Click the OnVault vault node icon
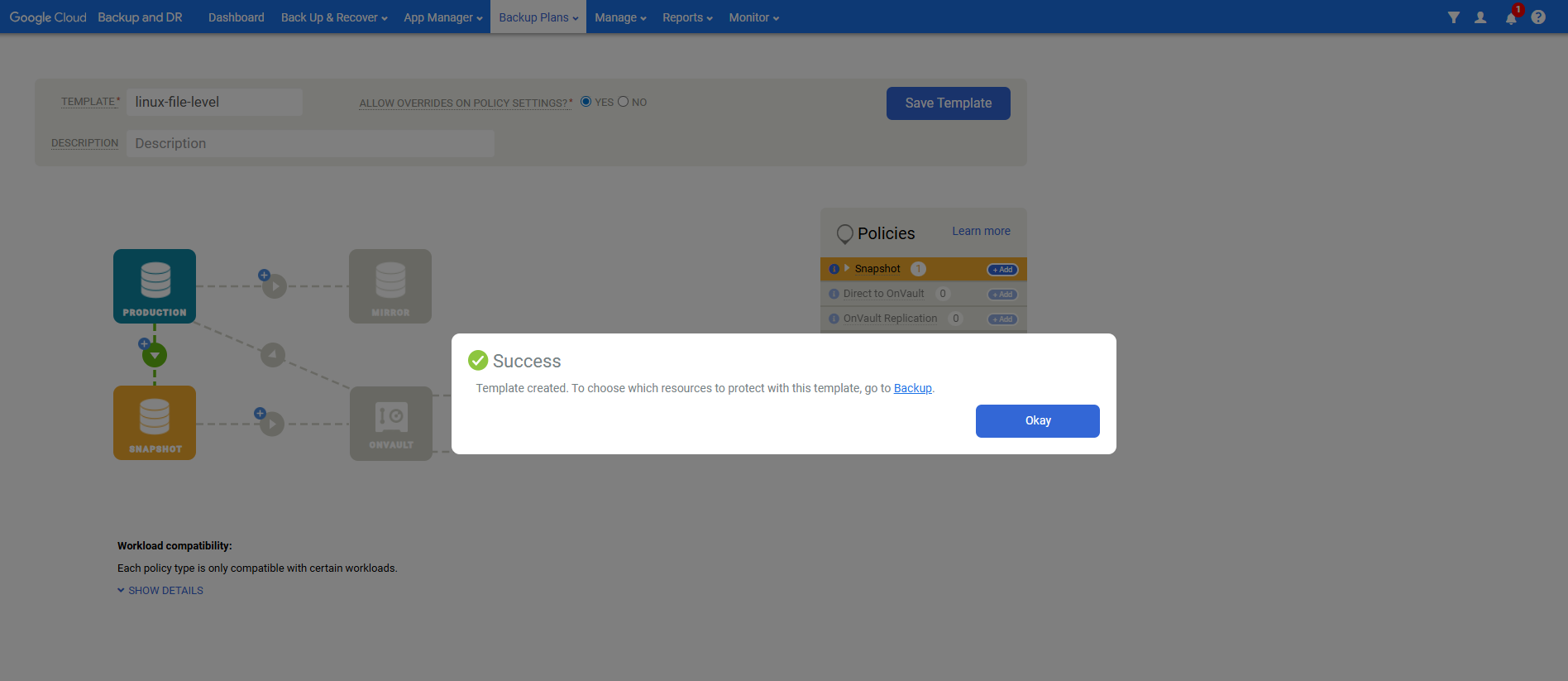This screenshot has height=681, width=1568. (391, 424)
